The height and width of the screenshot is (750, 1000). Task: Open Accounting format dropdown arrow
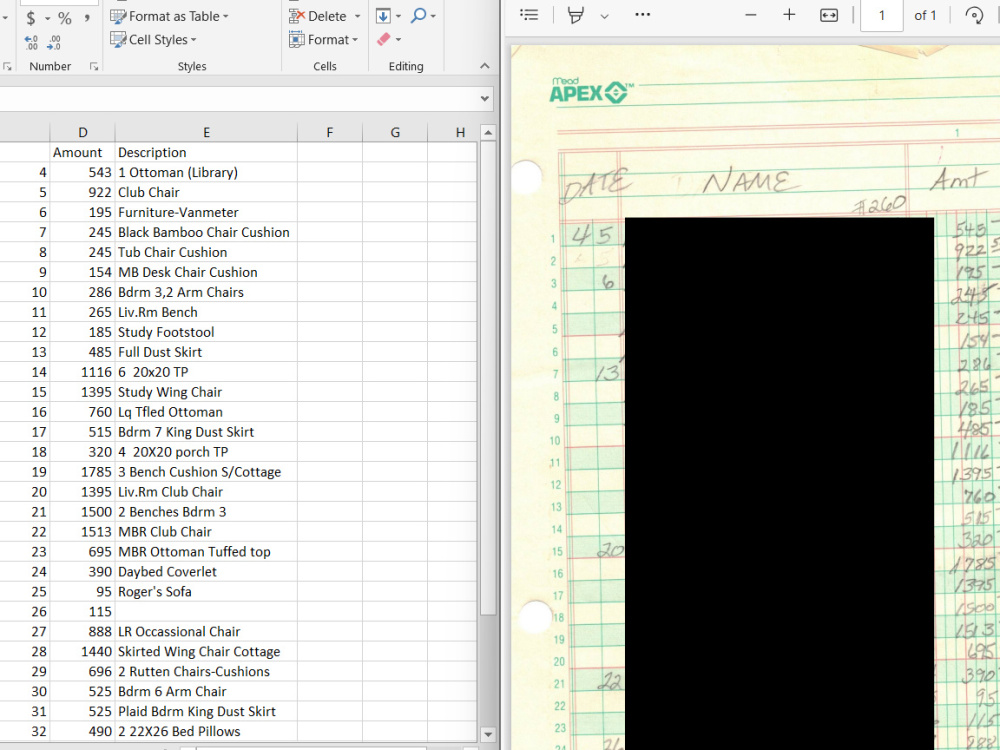coord(47,18)
